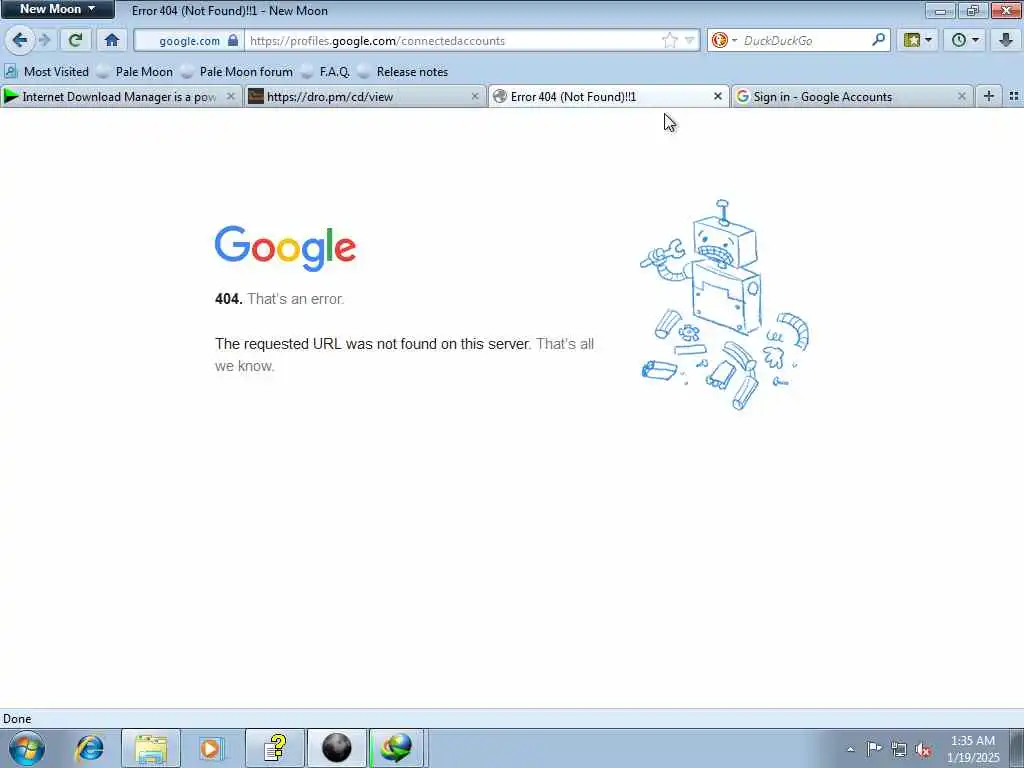Open the Home page button
The image size is (1024, 768).
click(112, 40)
